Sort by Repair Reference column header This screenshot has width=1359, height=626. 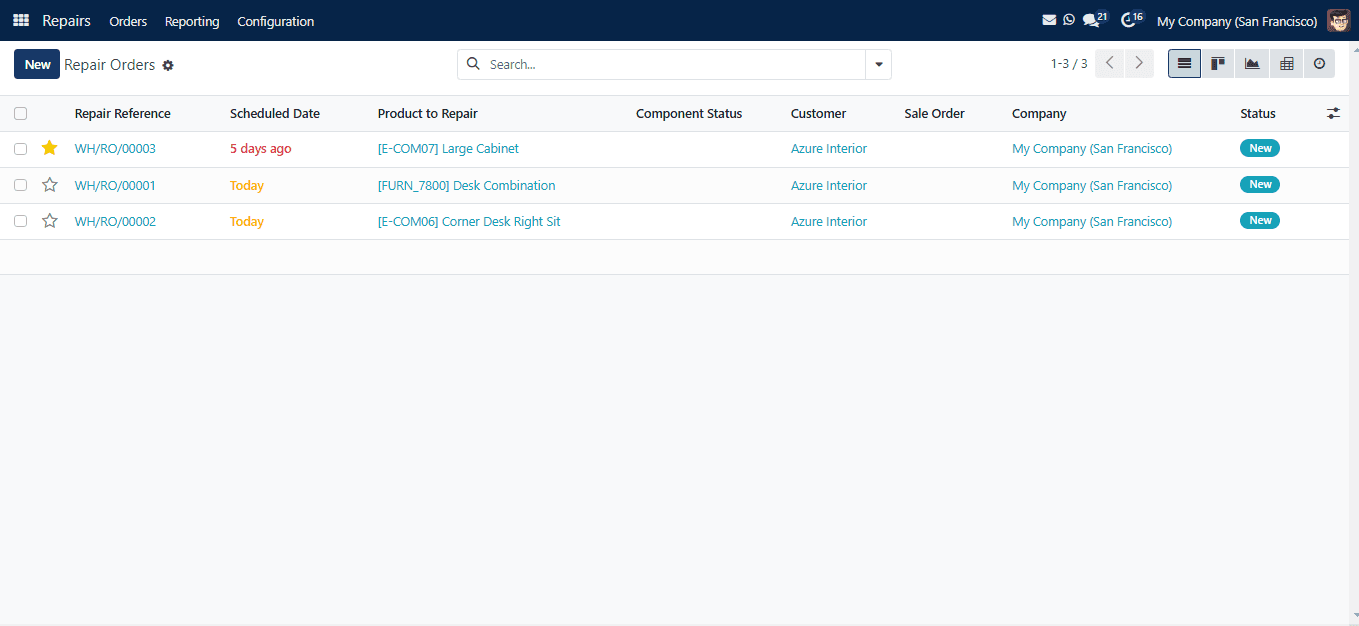(123, 114)
